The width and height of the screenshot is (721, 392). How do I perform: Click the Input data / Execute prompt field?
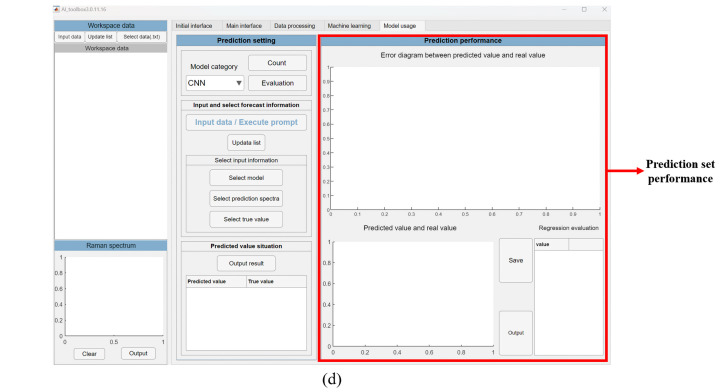click(x=246, y=122)
